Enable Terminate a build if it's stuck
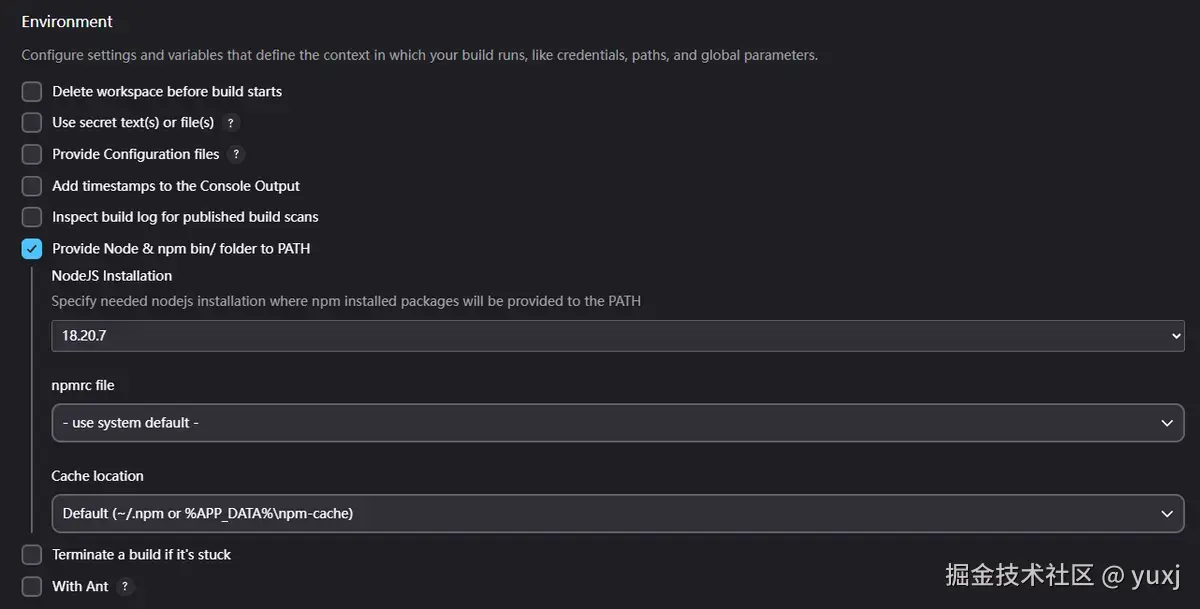This screenshot has height=609, width=1200. [32, 555]
